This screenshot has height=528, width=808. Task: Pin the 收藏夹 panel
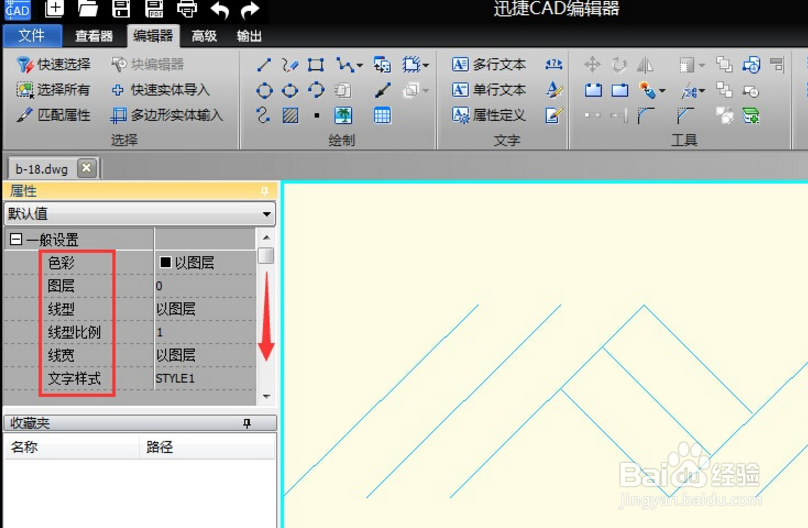[247, 423]
